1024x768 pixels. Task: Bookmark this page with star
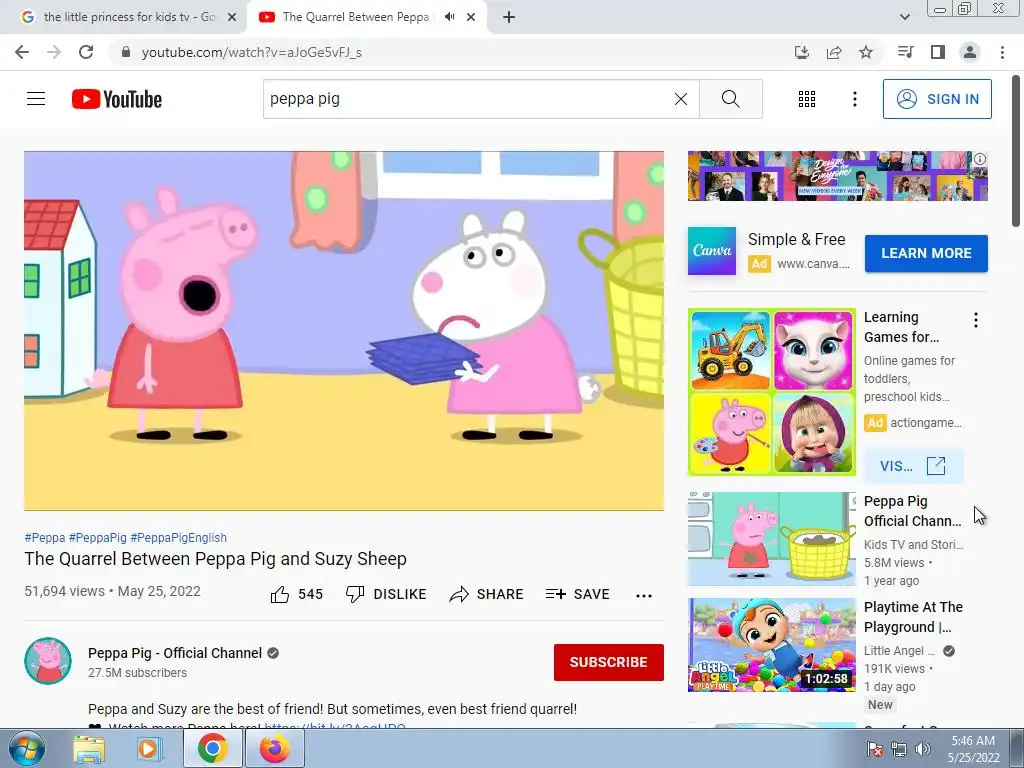pyautogui.click(x=866, y=52)
